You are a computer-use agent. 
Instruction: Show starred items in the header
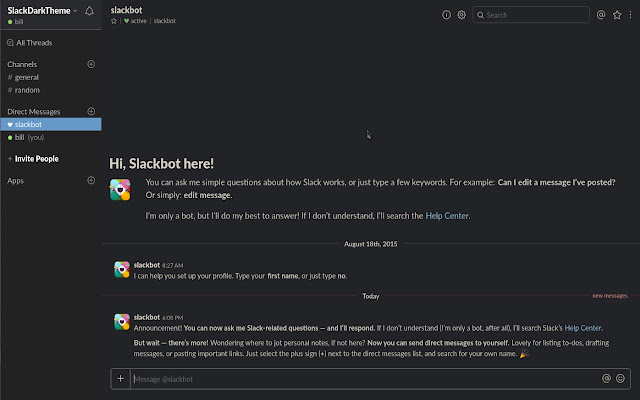[x=617, y=15]
